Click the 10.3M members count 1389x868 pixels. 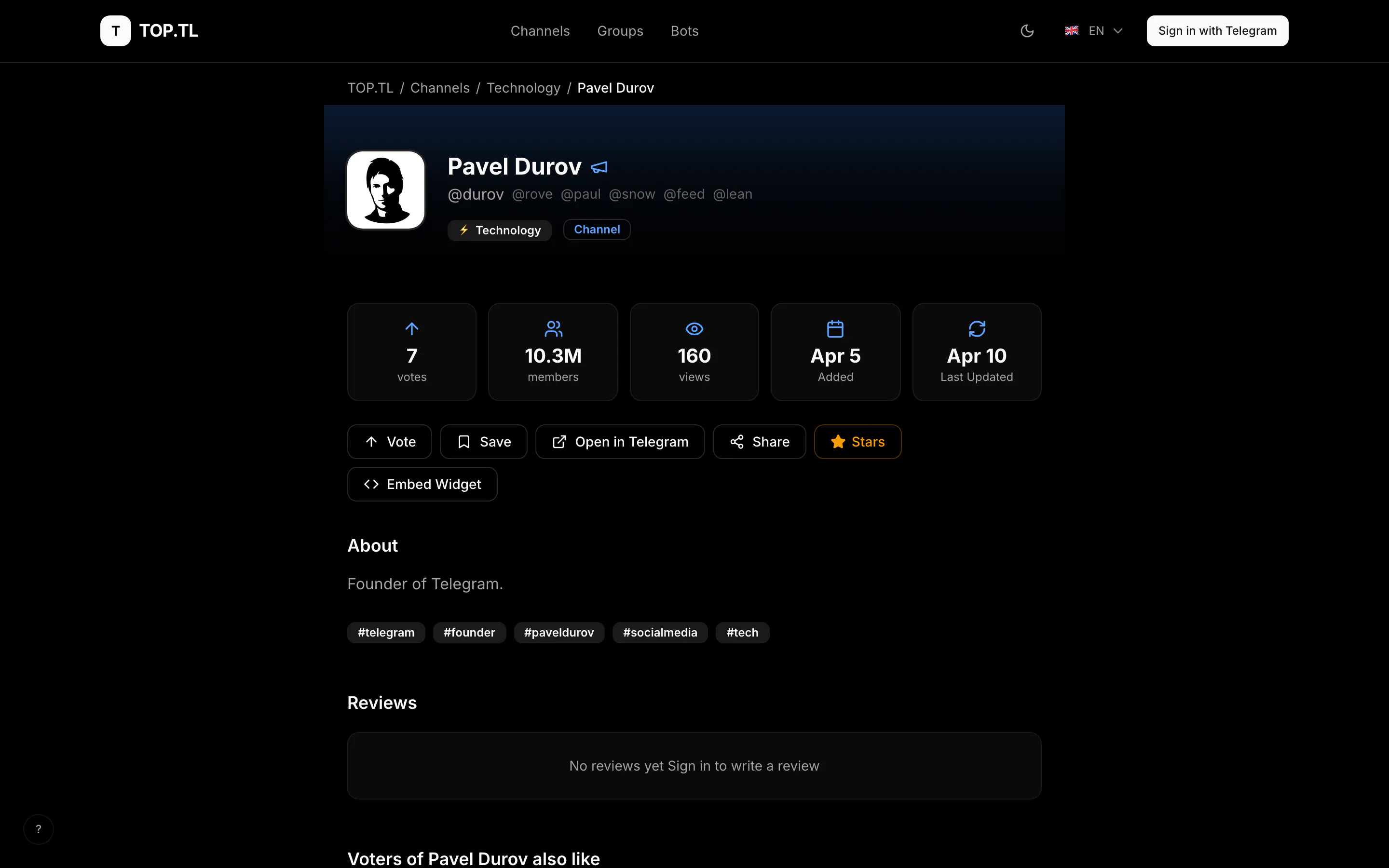553,356
